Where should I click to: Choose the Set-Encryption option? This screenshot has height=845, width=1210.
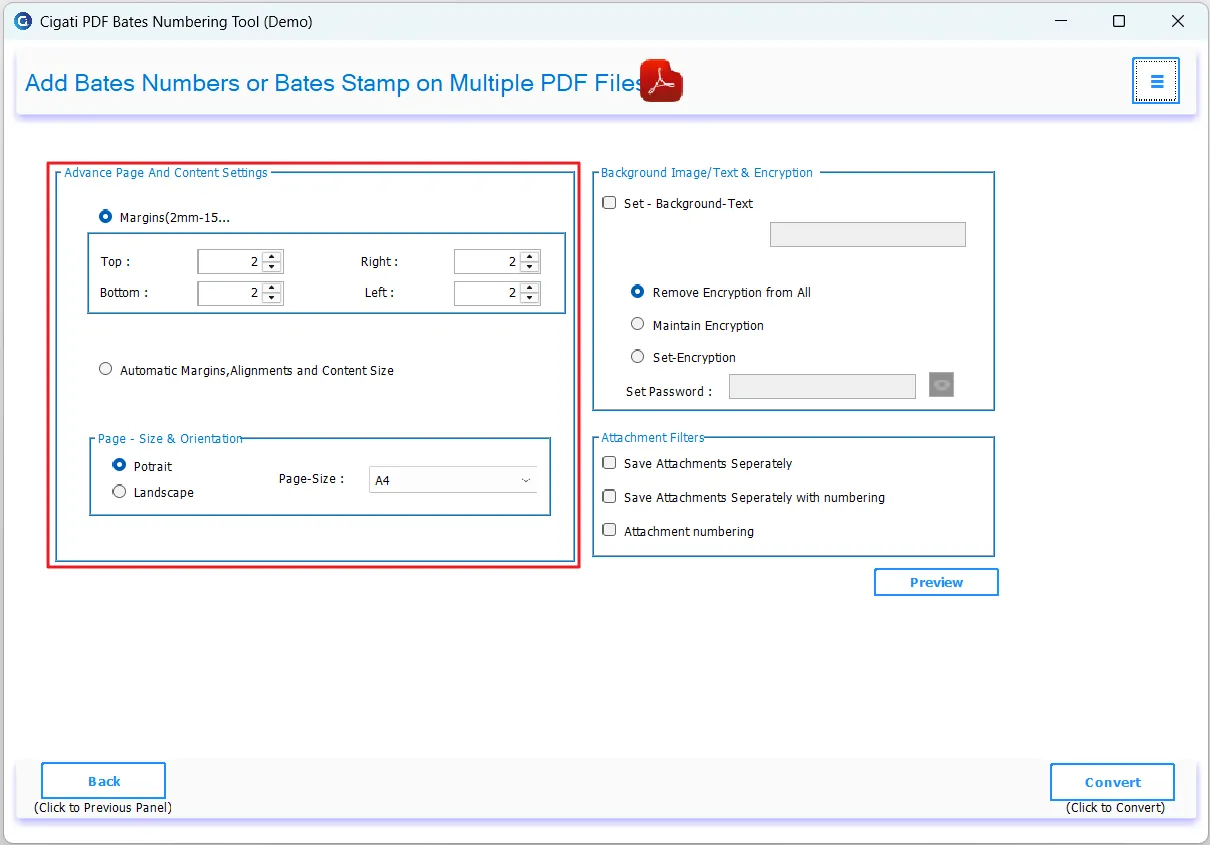pos(637,356)
